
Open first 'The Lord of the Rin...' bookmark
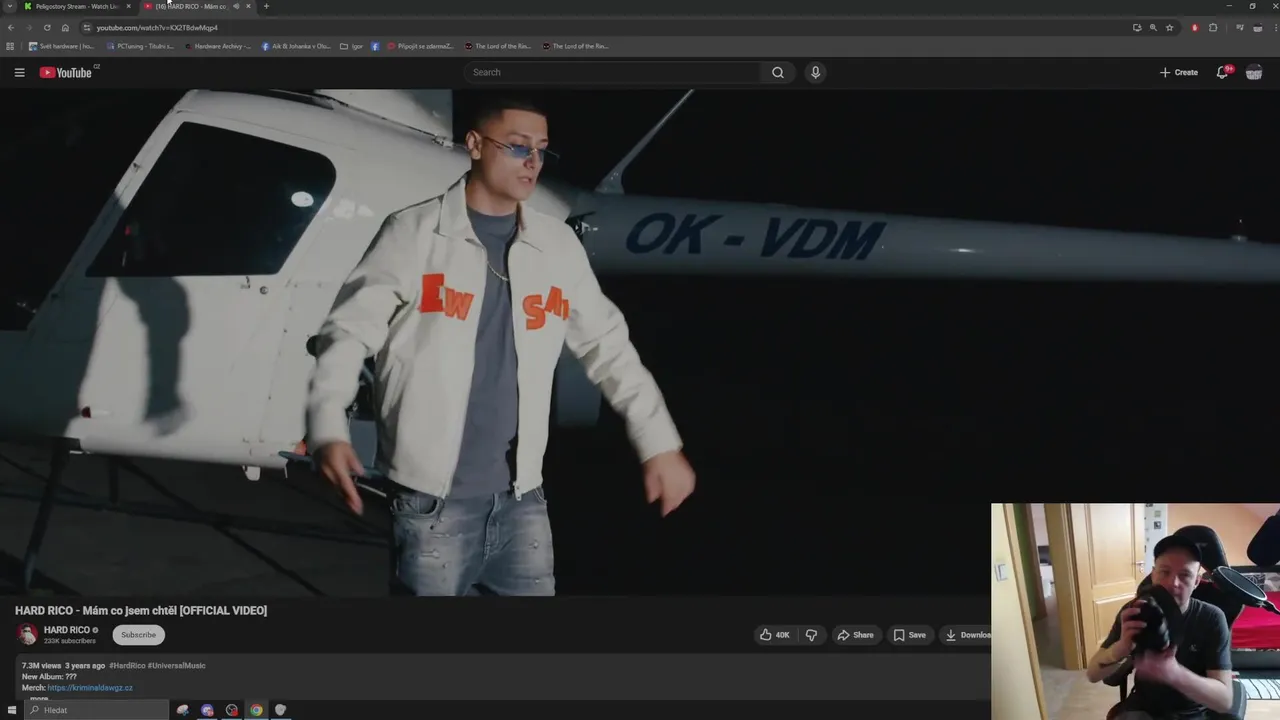(x=497, y=46)
